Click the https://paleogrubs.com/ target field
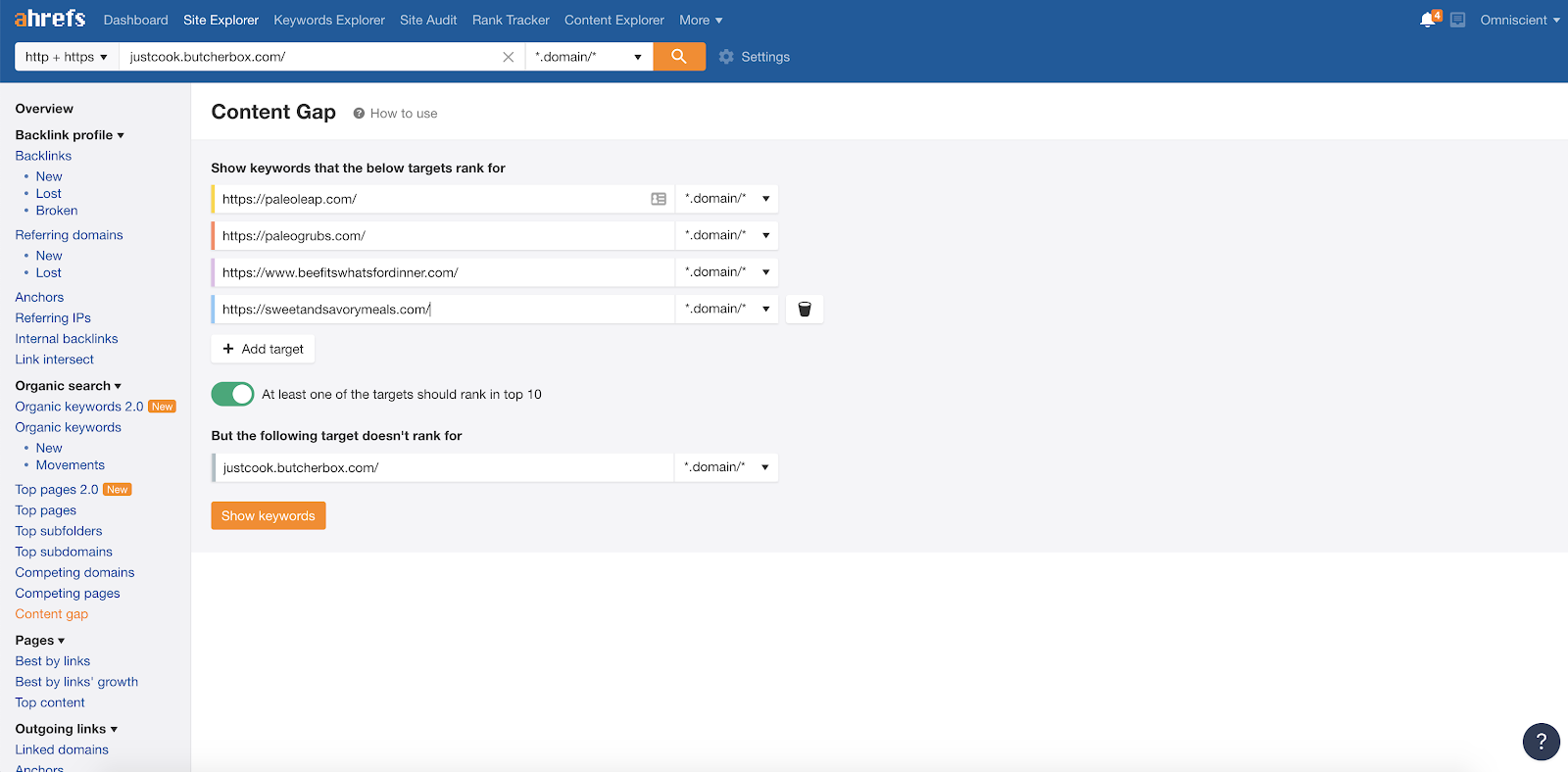 [444, 235]
